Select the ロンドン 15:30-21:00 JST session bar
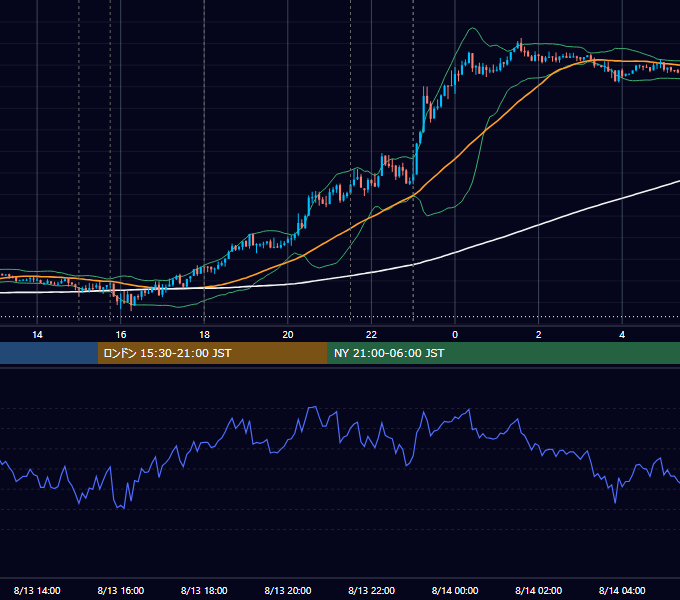The width and height of the screenshot is (680, 600). pyautogui.click(x=212, y=353)
